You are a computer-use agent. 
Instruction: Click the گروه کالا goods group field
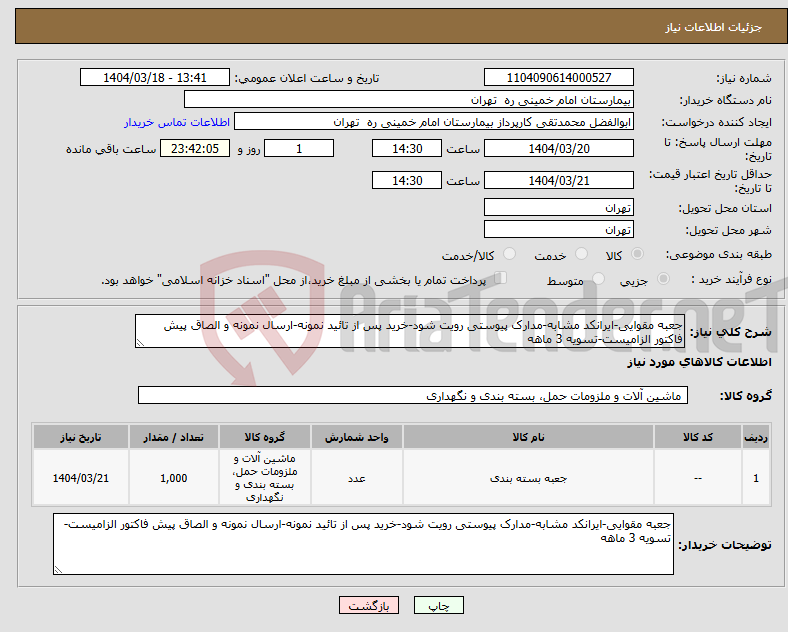pyautogui.click(x=413, y=395)
